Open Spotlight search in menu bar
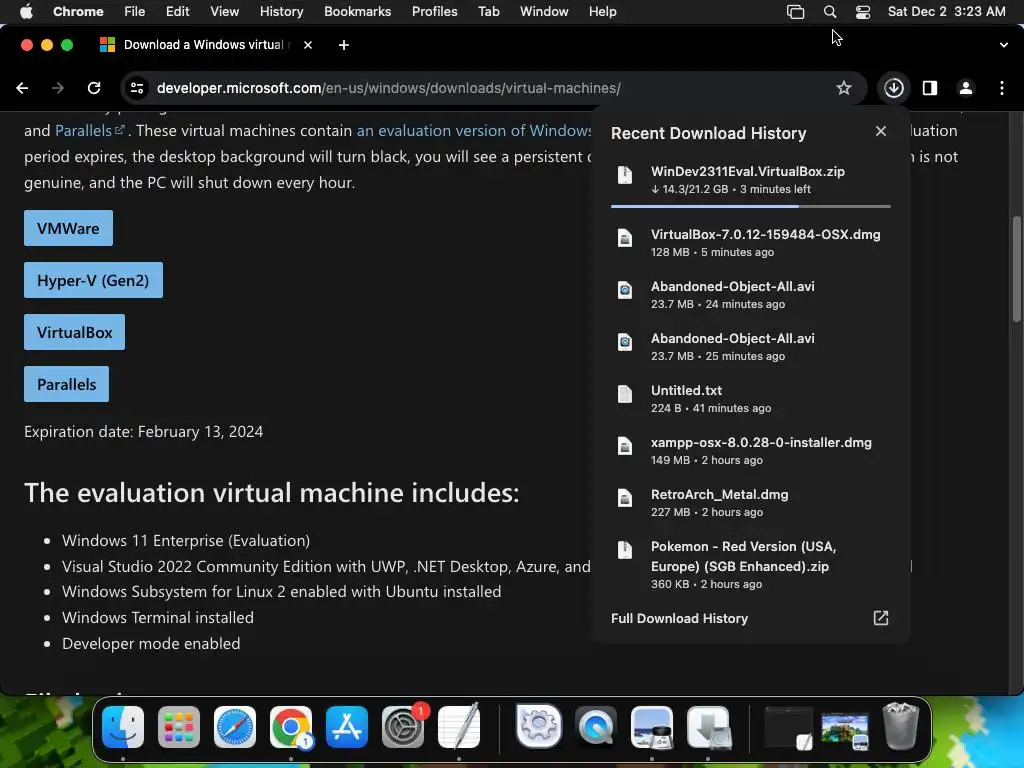The width and height of the screenshot is (1024, 768). [830, 12]
